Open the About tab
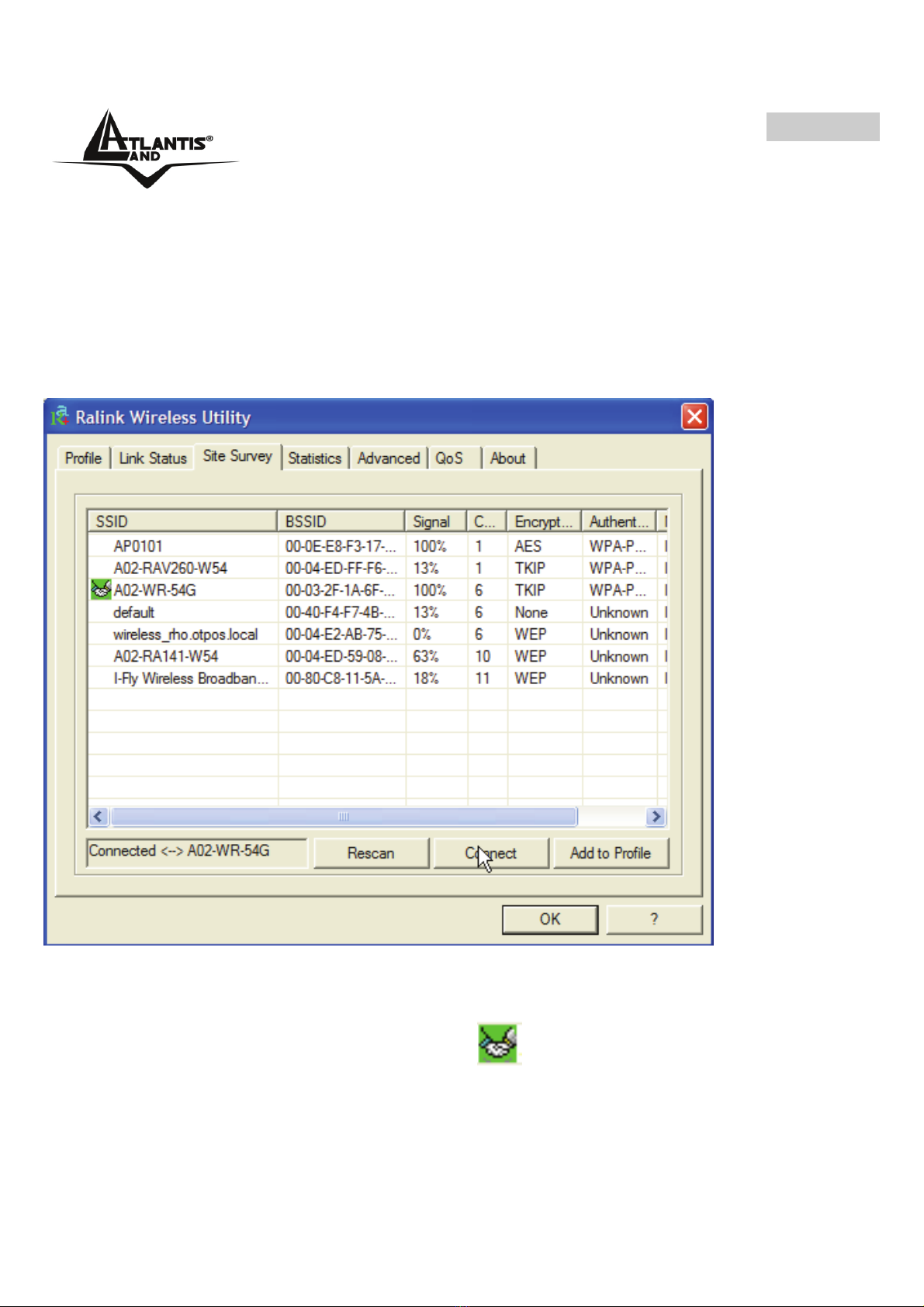924x1307 pixels. (x=508, y=458)
